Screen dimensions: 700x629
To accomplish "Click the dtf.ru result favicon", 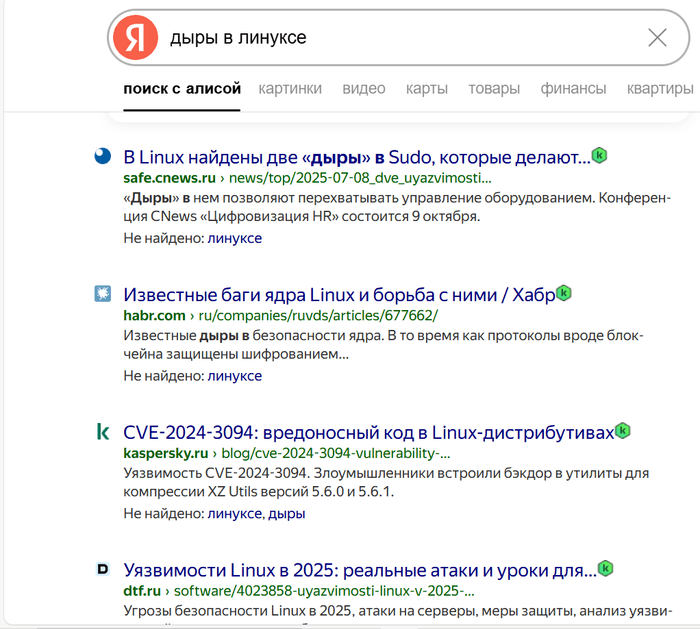I will [x=102, y=569].
